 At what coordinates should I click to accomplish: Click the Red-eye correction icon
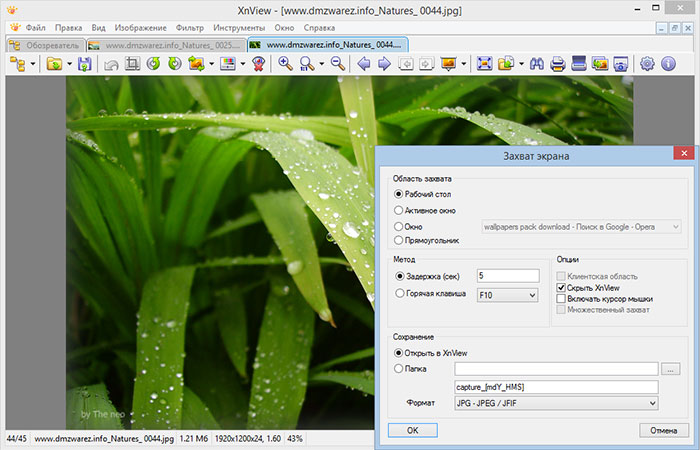click(x=258, y=64)
